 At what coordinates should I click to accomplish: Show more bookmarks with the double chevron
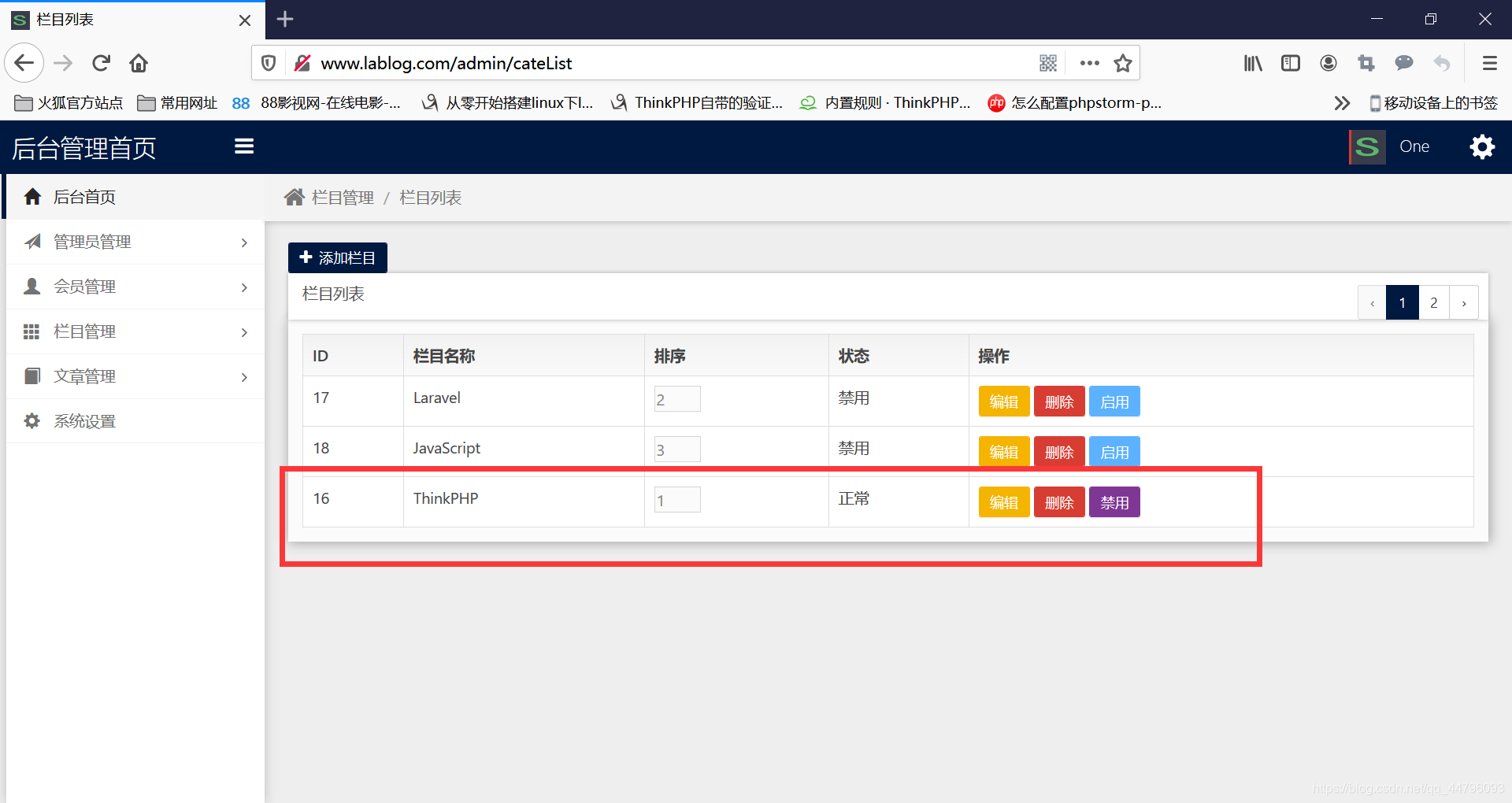pos(1342,103)
